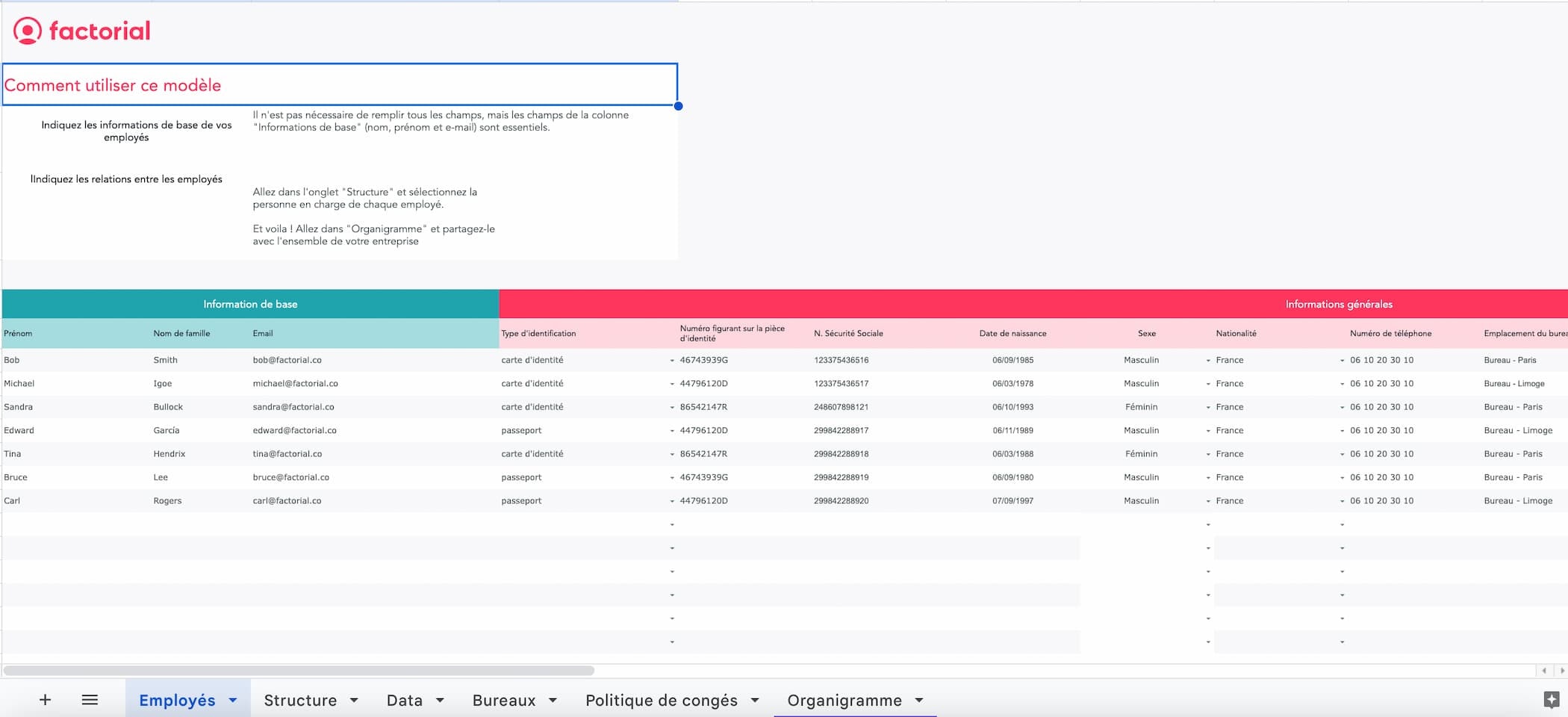Click the blue selection handle dot

[678, 106]
